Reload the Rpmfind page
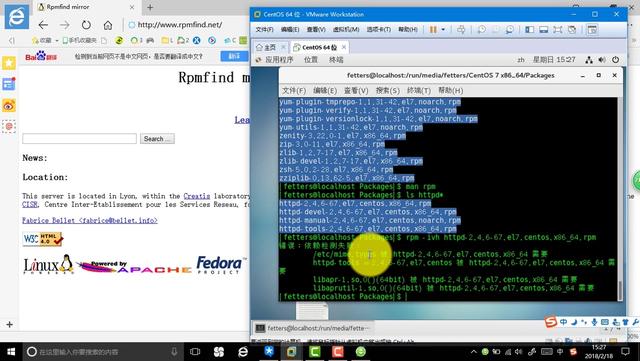This screenshot has height=361, width=640. tap(86, 25)
